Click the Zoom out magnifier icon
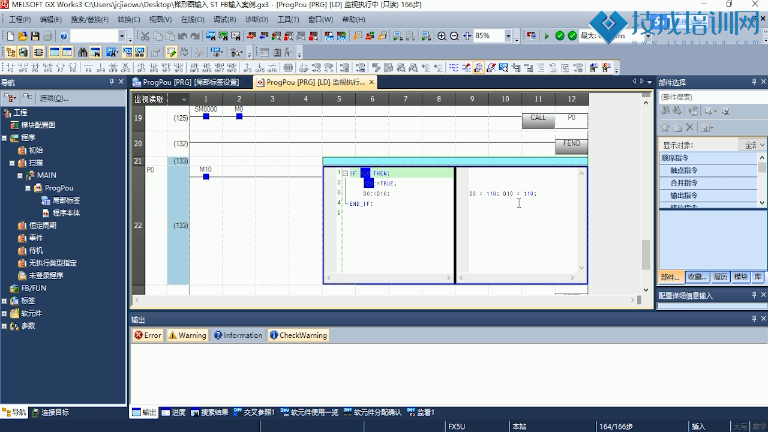This screenshot has height=432, width=768. (x=455, y=36)
